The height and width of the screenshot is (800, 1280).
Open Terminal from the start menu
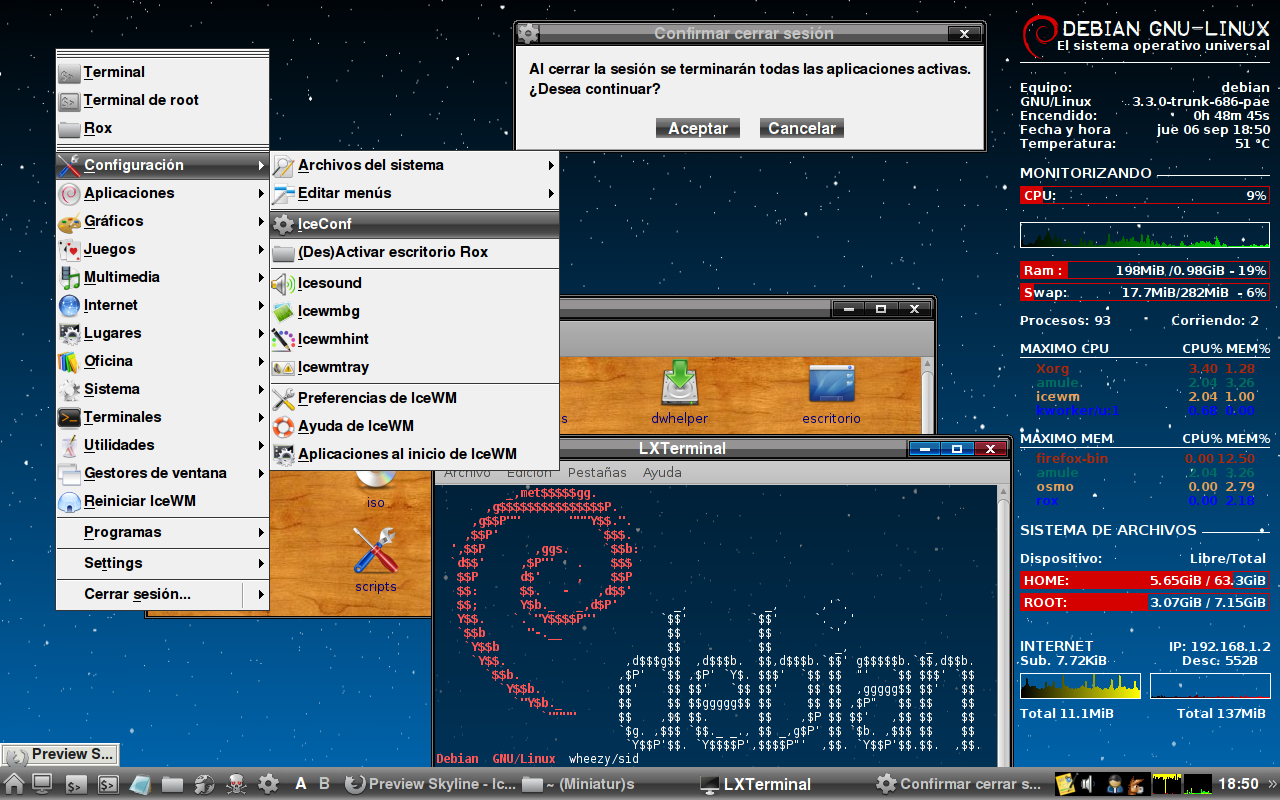[x=162, y=72]
